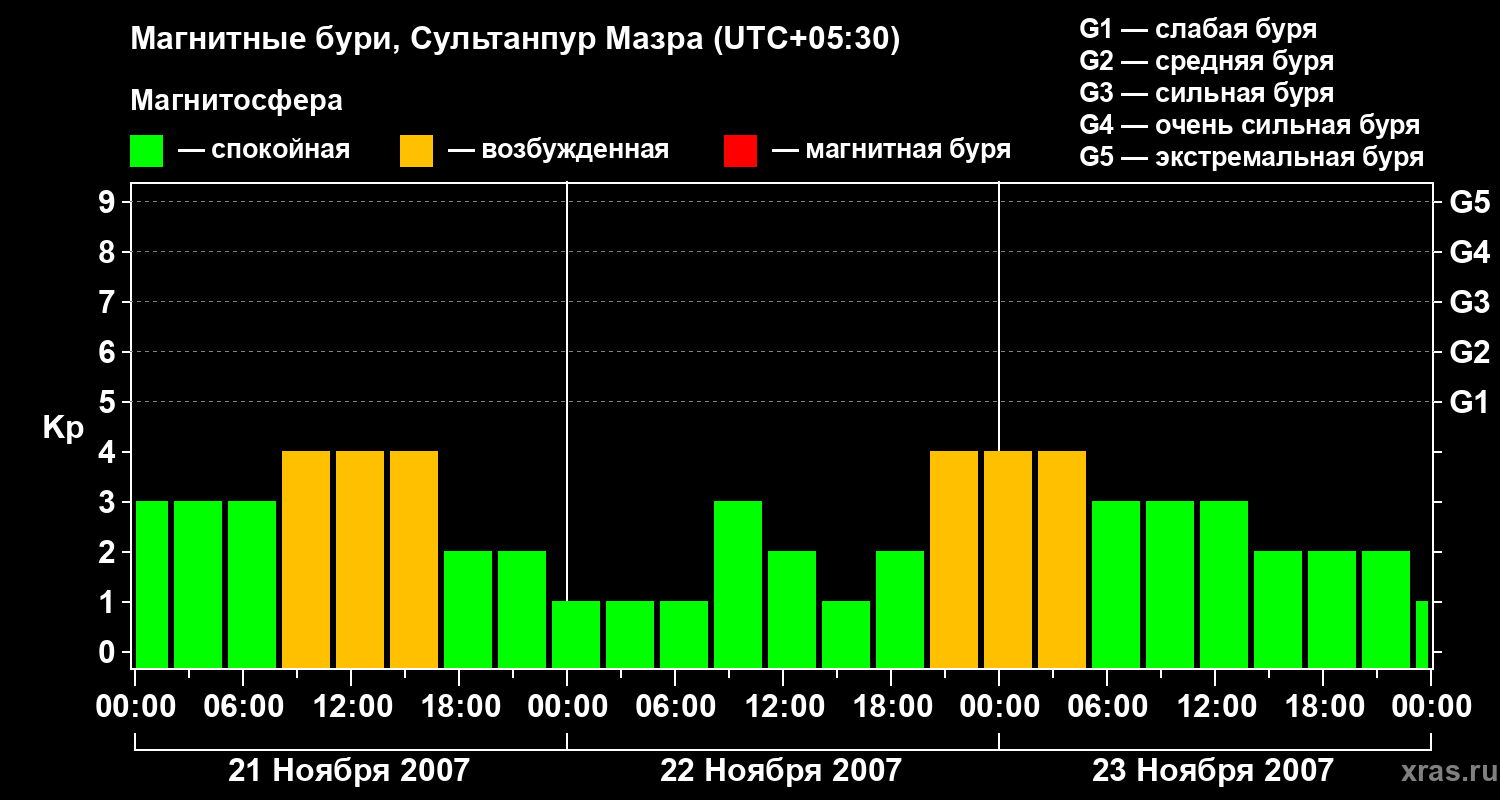Click the green bar above 18:00 on 21 Ноября
This screenshot has width=1500, height=800.
[x=468, y=610]
